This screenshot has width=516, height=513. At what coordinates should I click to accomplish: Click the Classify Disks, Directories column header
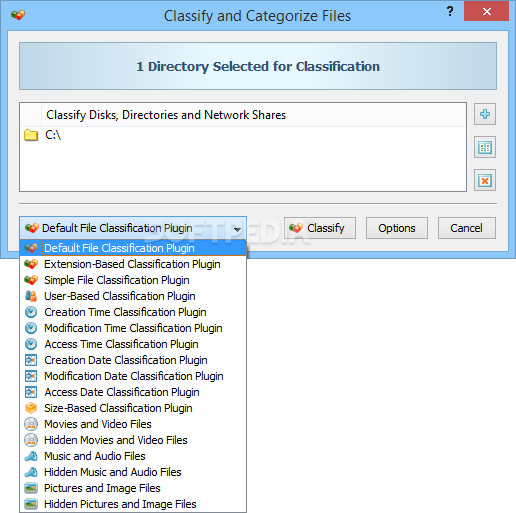pos(253,115)
